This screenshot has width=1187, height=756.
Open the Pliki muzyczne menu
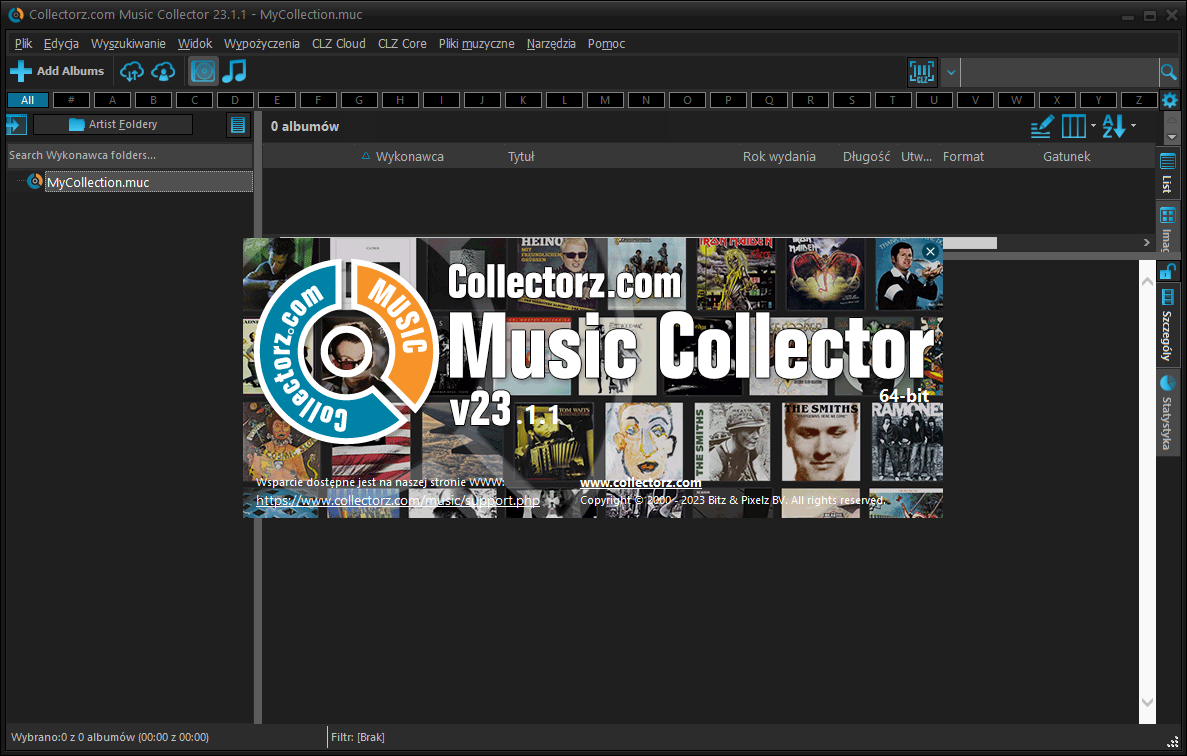coord(476,44)
